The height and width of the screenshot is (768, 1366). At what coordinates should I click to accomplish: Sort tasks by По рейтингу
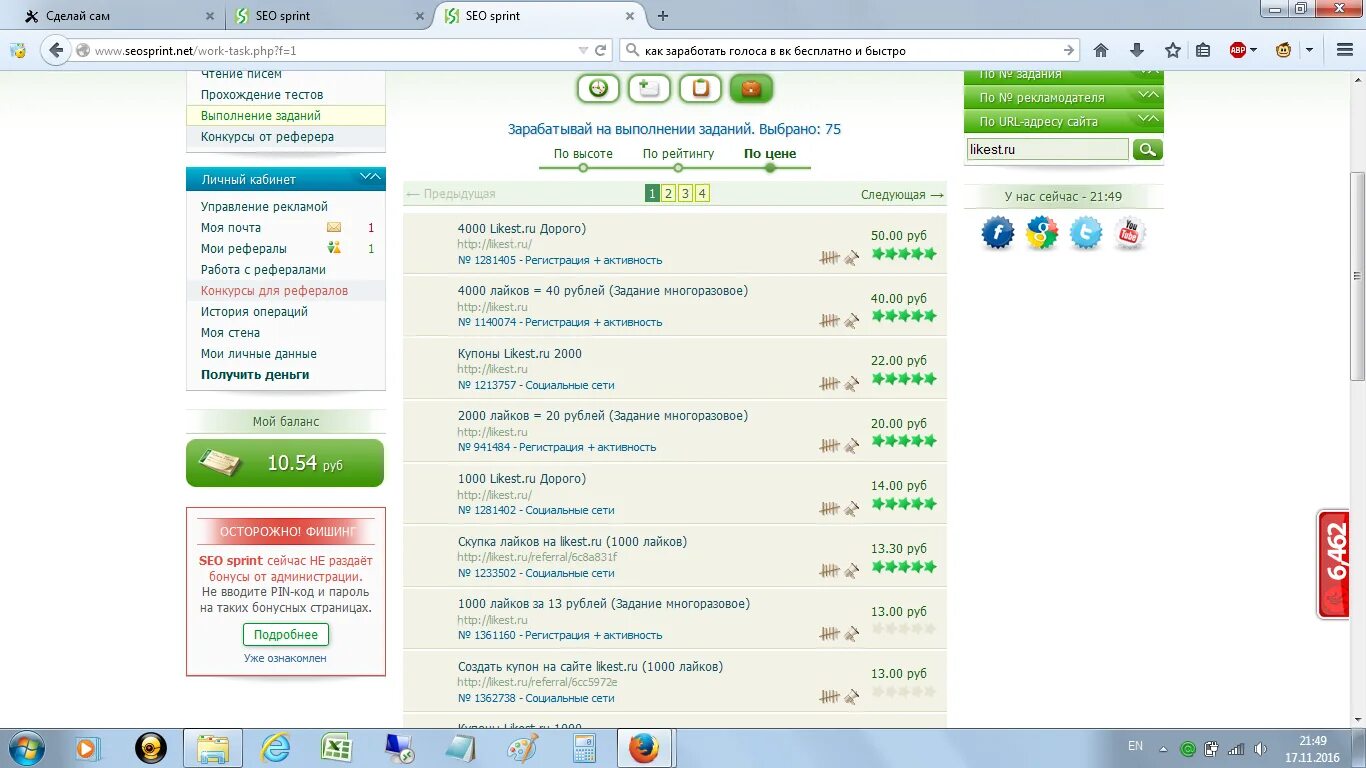[678, 154]
